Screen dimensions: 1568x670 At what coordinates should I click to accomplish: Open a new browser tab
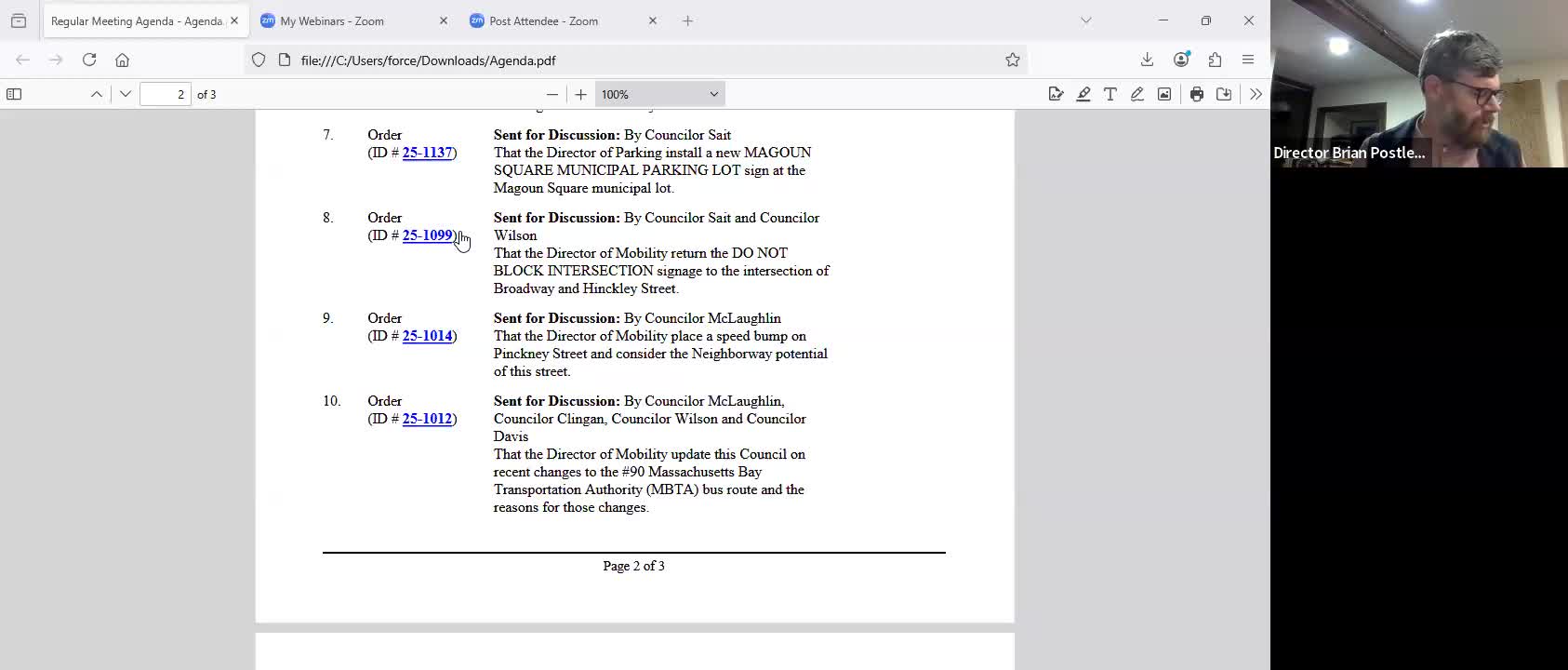(688, 20)
